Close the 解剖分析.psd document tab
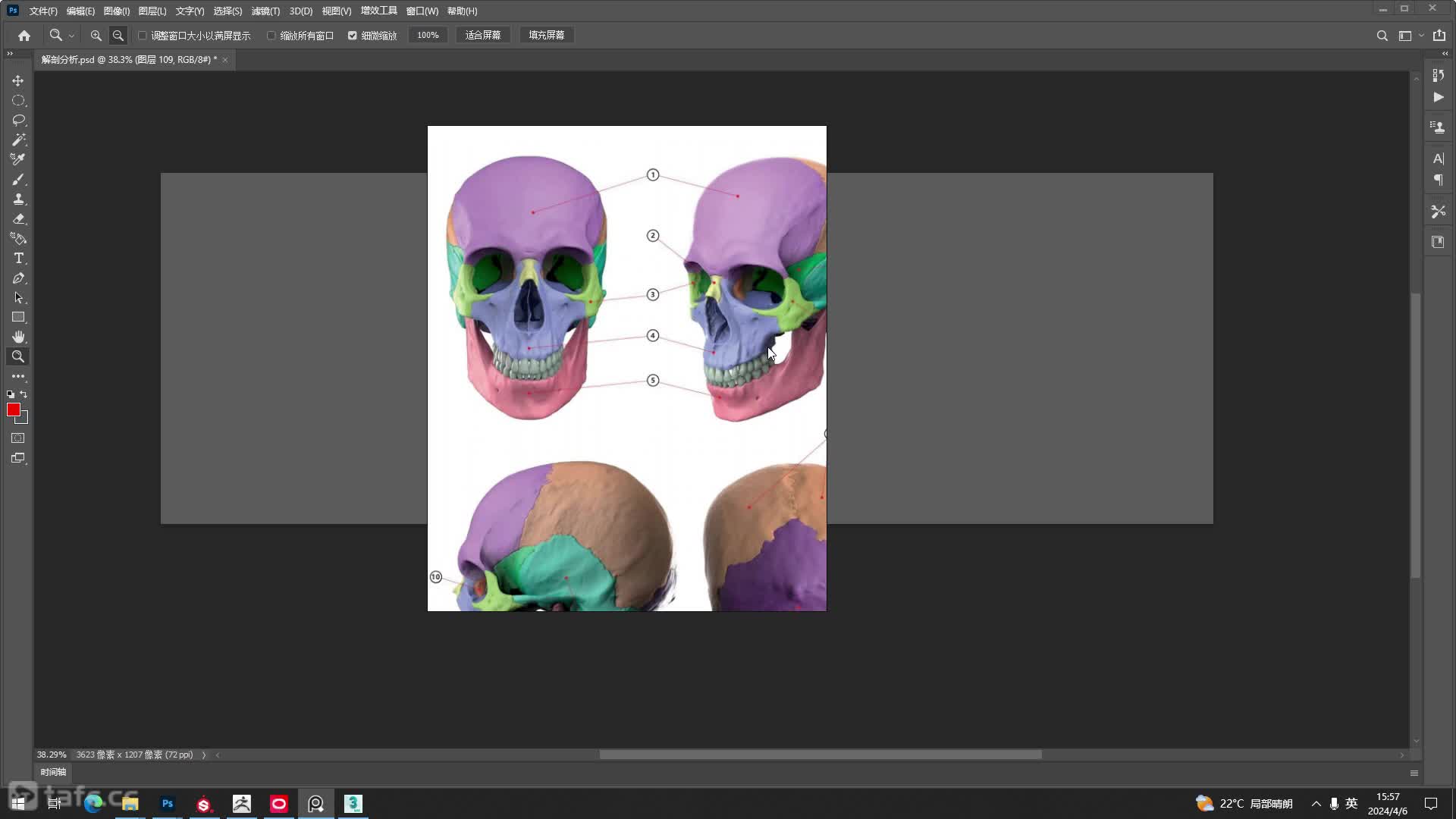The width and height of the screenshot is (1456, 819). [225, 60]
